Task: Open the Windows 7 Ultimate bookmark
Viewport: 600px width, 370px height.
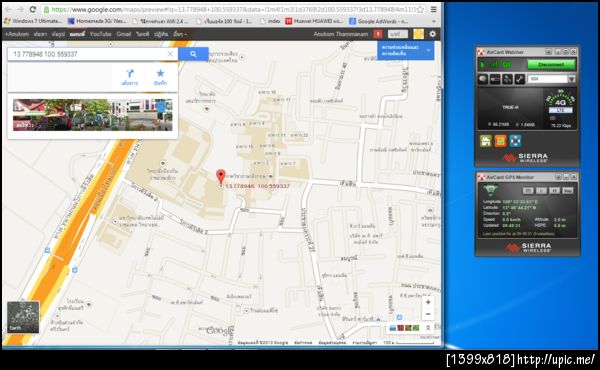Action: (x=33, y=21)
